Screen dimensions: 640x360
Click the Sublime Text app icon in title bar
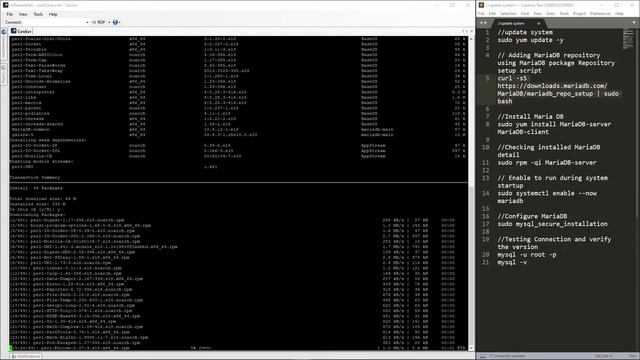[481, 5]
